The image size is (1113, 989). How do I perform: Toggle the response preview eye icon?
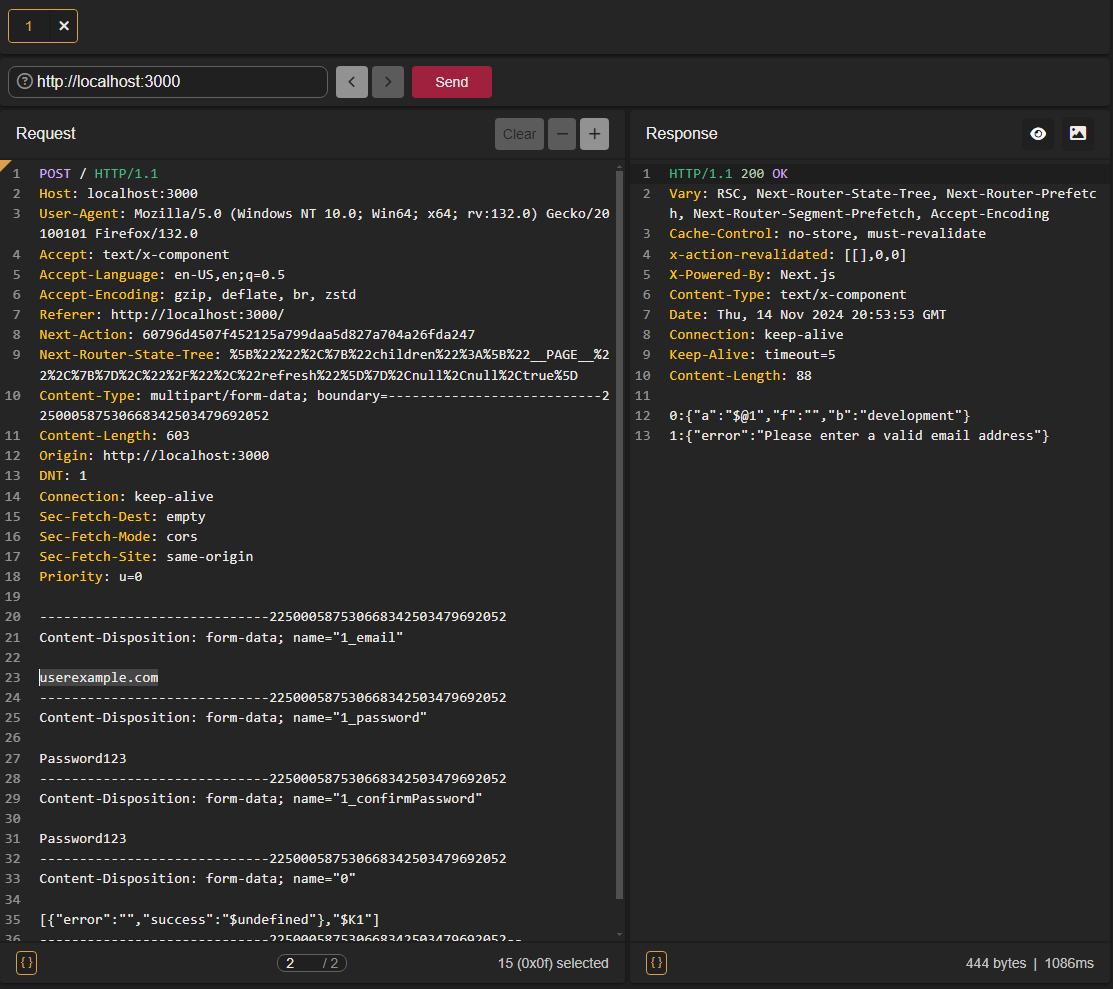pos(1038,133)
